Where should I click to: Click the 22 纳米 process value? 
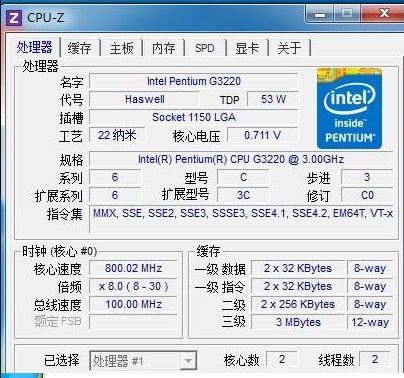point(117,135)
